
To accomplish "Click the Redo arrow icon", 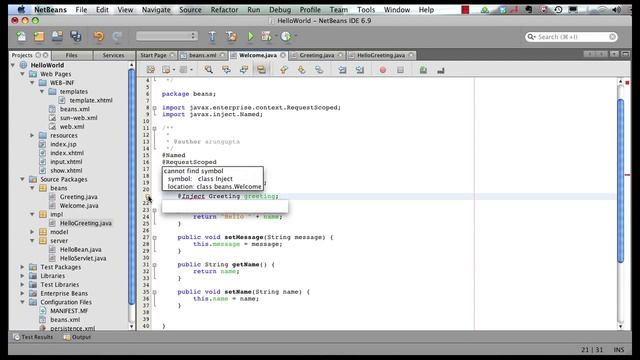I will pos(117,37).
